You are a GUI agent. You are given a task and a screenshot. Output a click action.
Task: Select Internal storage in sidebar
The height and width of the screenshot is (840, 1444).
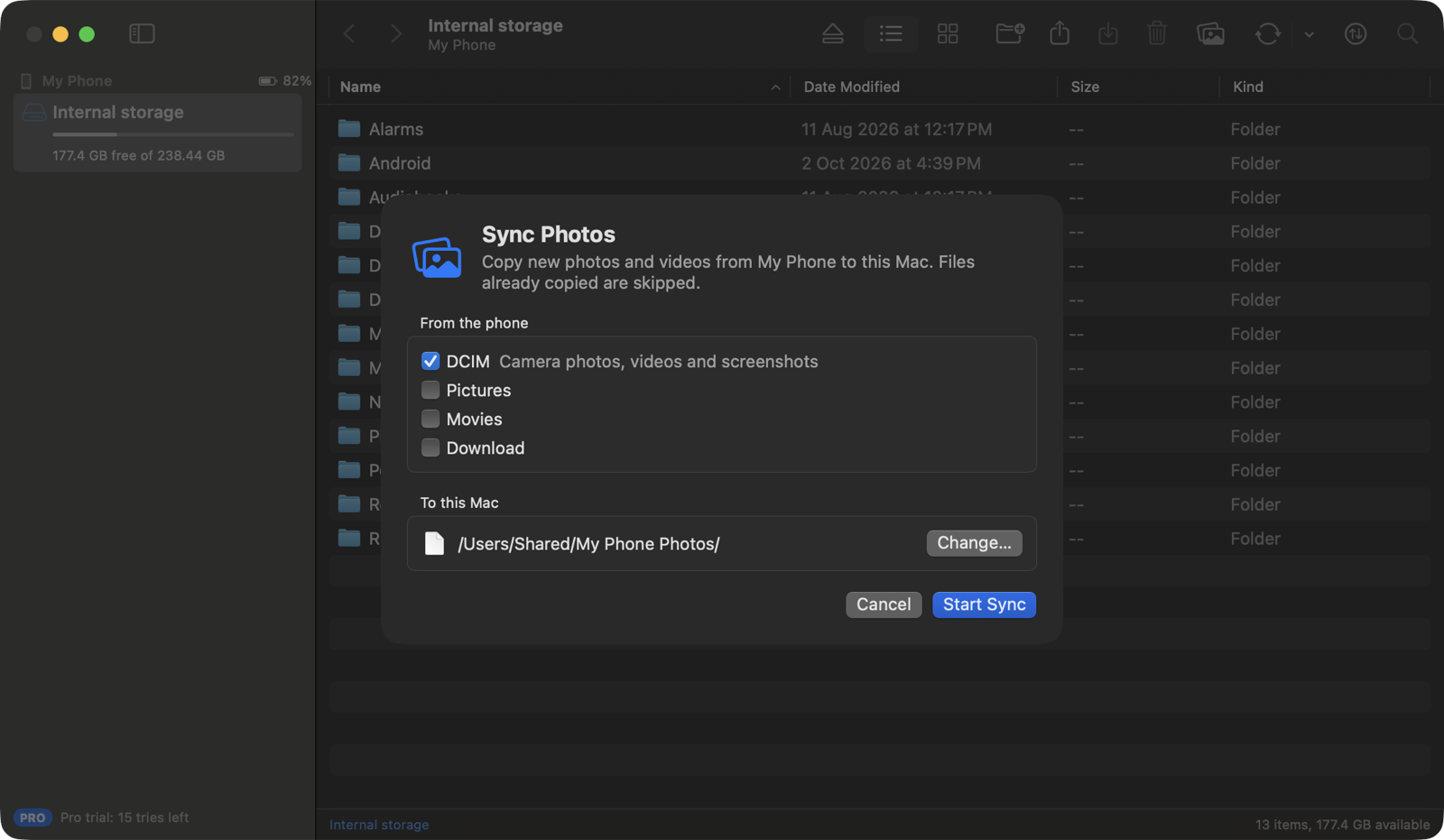click(x=157, y=132)
